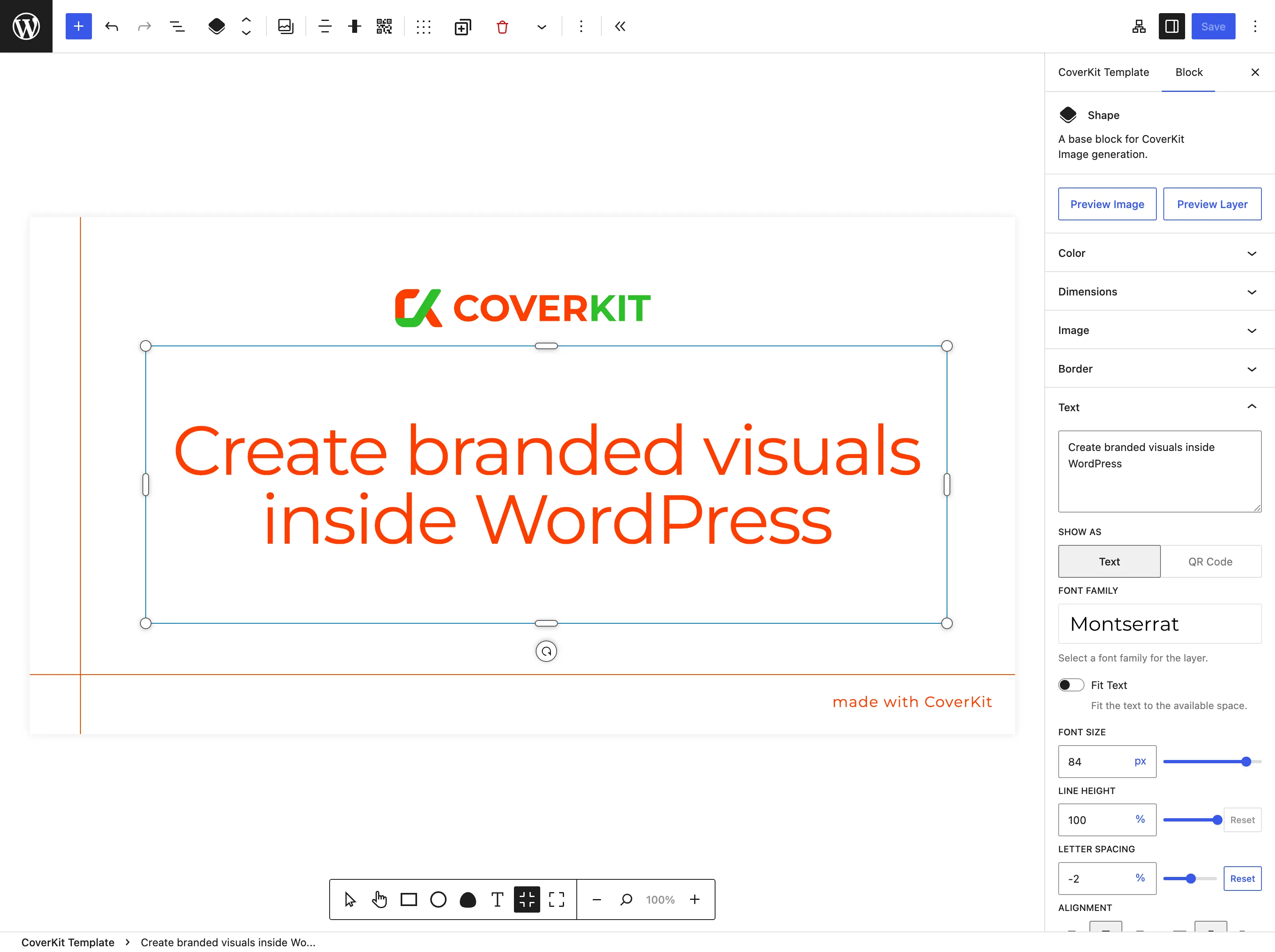Expand the Dimensions panel
1275x952 pixels.
click(1160, 292)
